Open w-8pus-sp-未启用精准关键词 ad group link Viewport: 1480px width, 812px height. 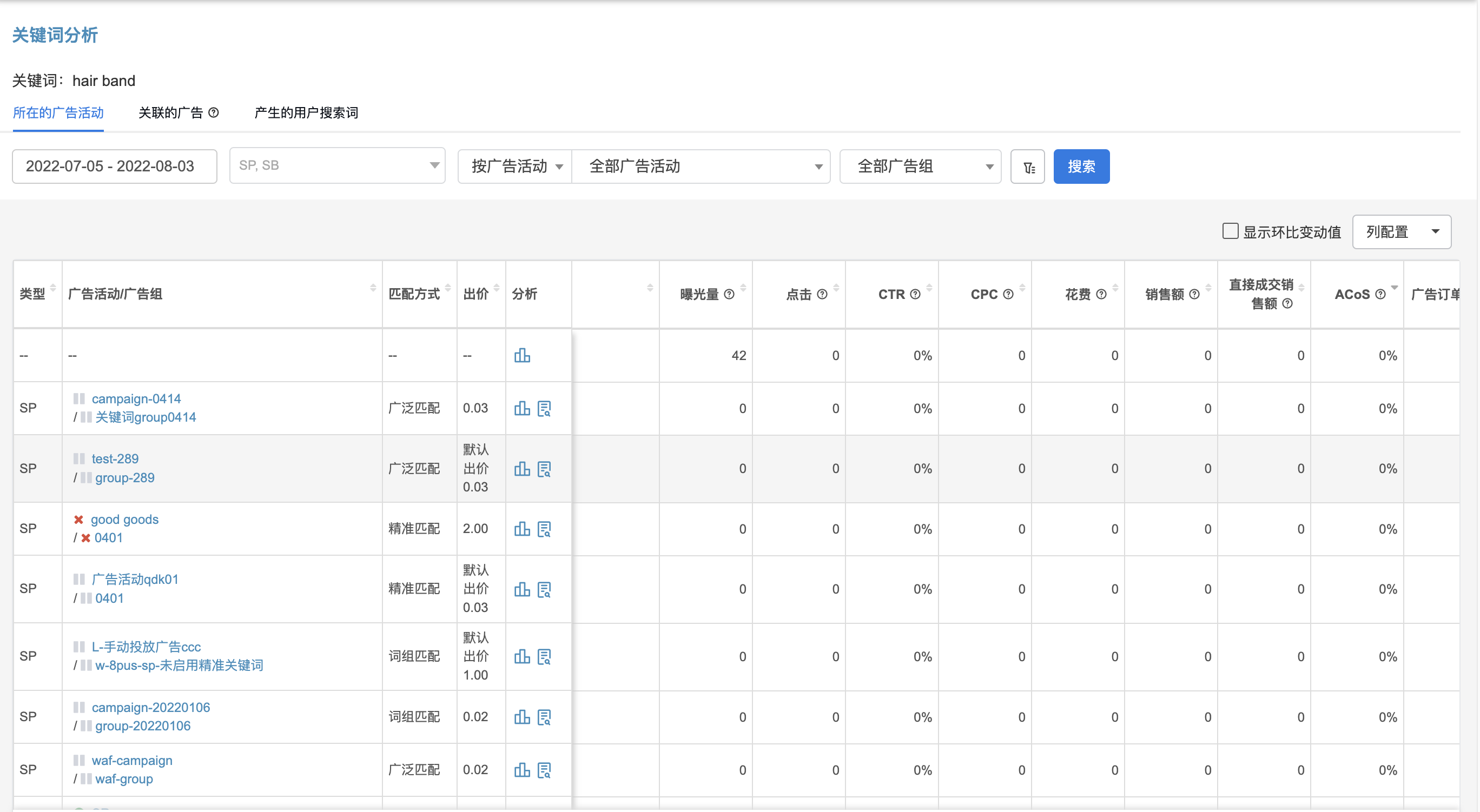point(179,665)
